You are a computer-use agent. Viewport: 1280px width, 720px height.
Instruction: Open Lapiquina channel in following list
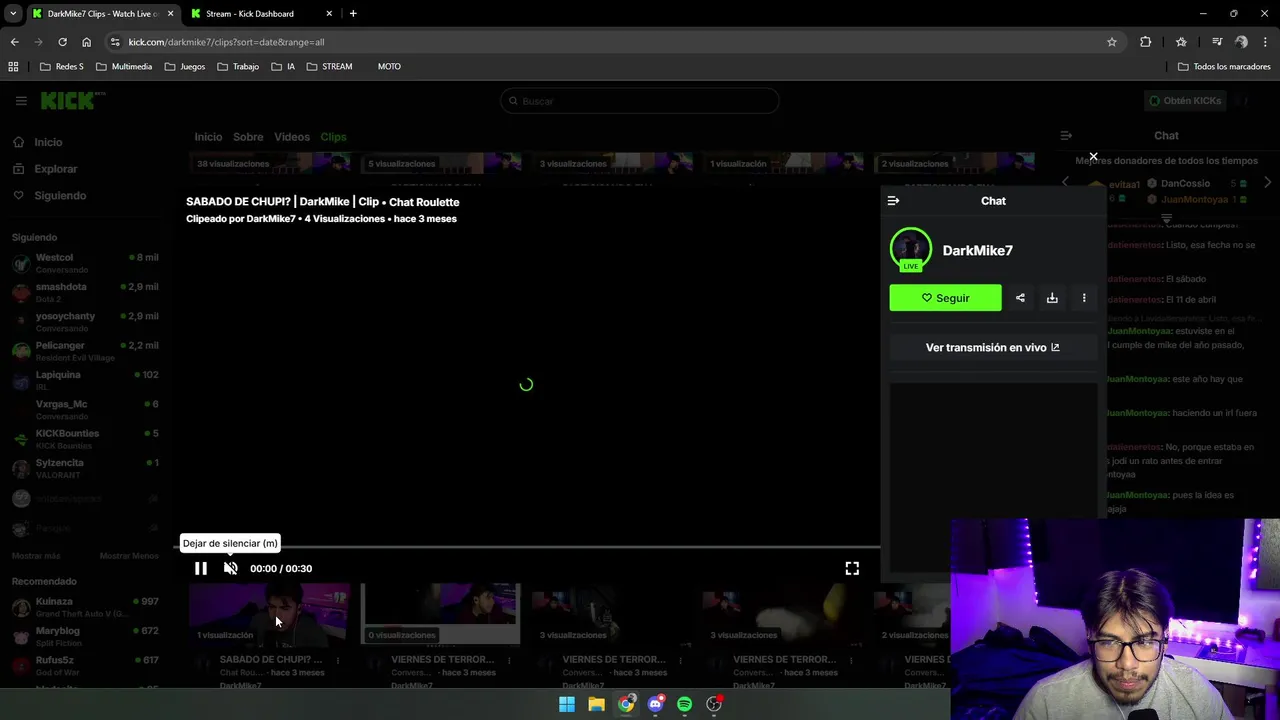85,380
